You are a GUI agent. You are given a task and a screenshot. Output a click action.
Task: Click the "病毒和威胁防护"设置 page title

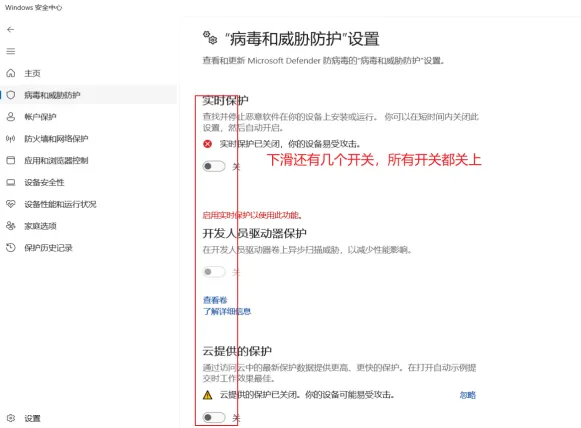(302, 39)
